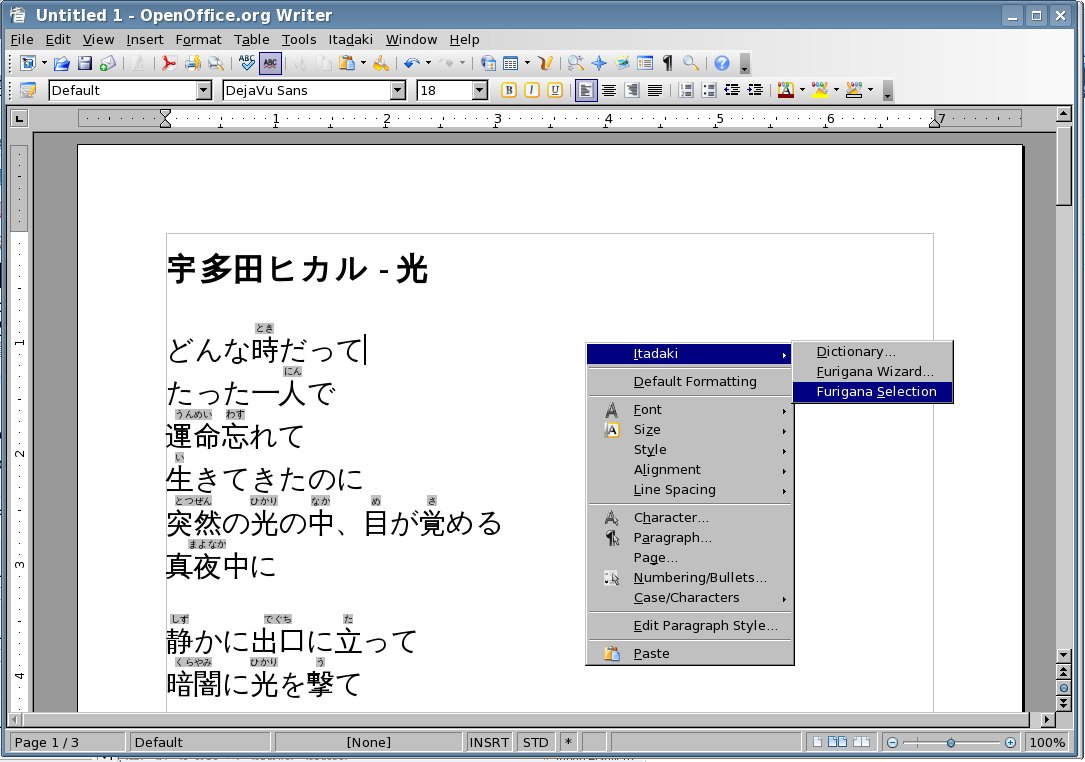Click the Undo arrow icon
The width and height of the screenshot is (1085, 762).
(x=410, y=63)
